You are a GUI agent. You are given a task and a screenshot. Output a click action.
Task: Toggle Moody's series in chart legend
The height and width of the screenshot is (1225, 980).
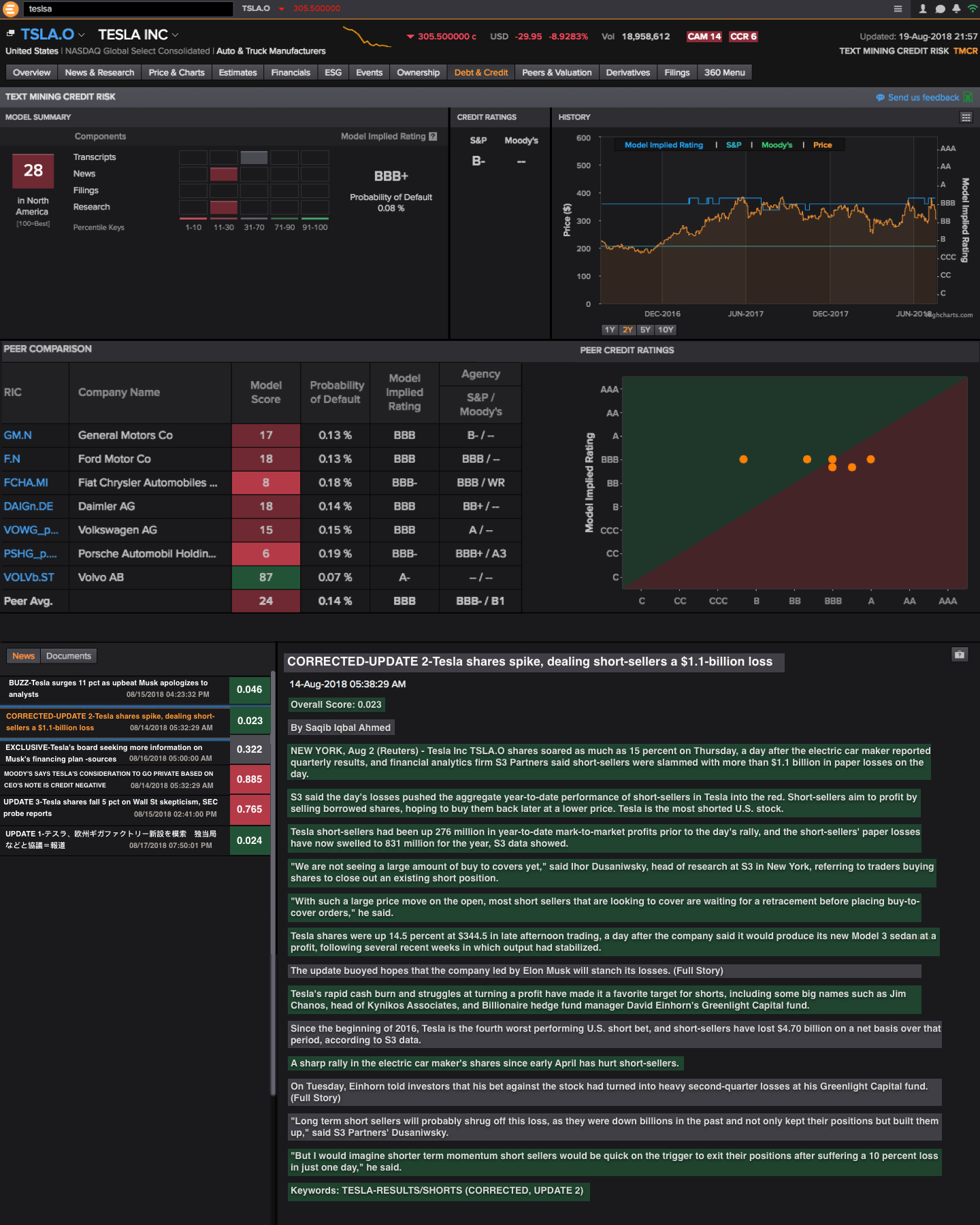(x=777, y=145)
